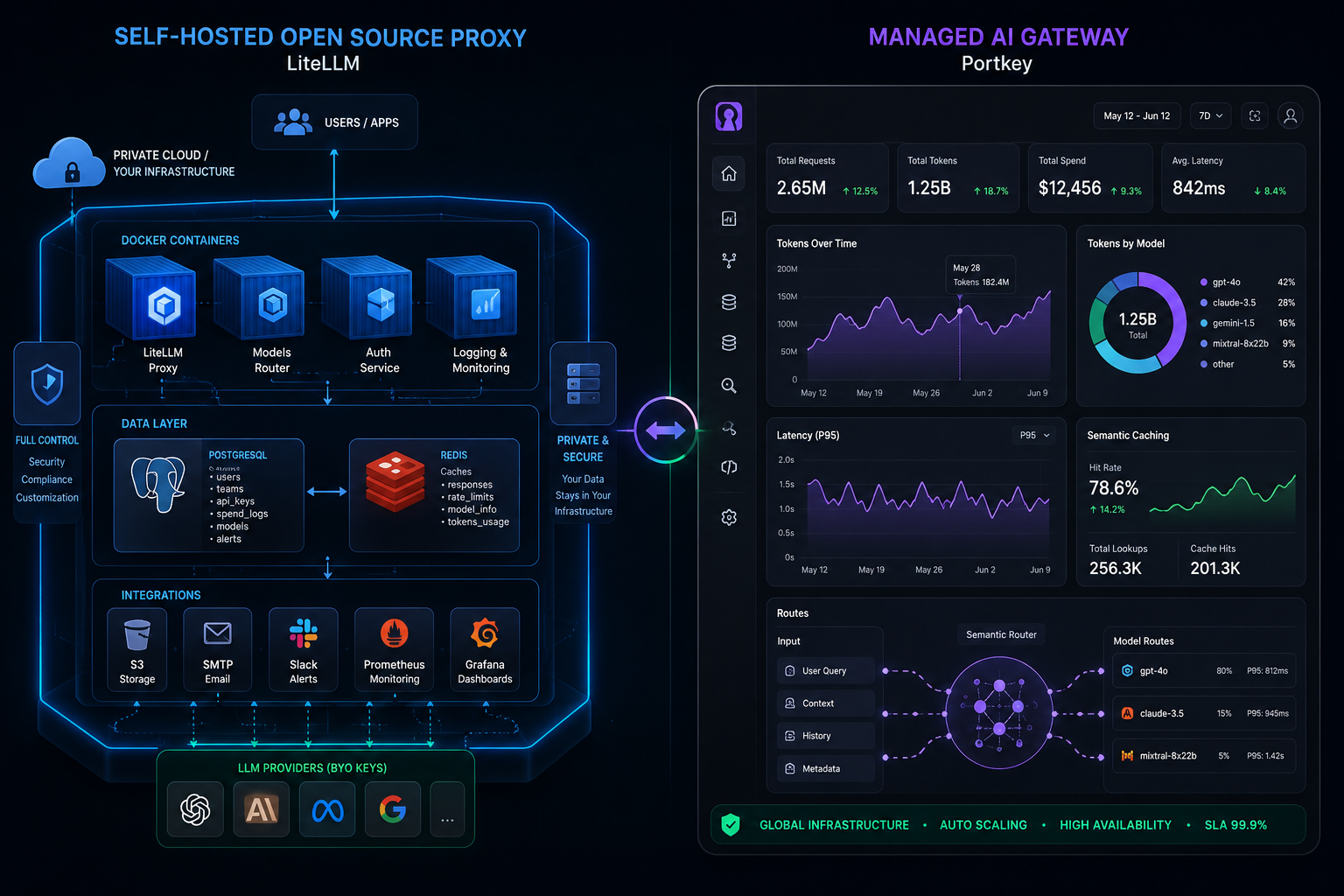Image resolution: width=1344 pixels, height=896 pixels.
Task: Click the bidirectional arrow connector circle
Action: click(666, 430)
